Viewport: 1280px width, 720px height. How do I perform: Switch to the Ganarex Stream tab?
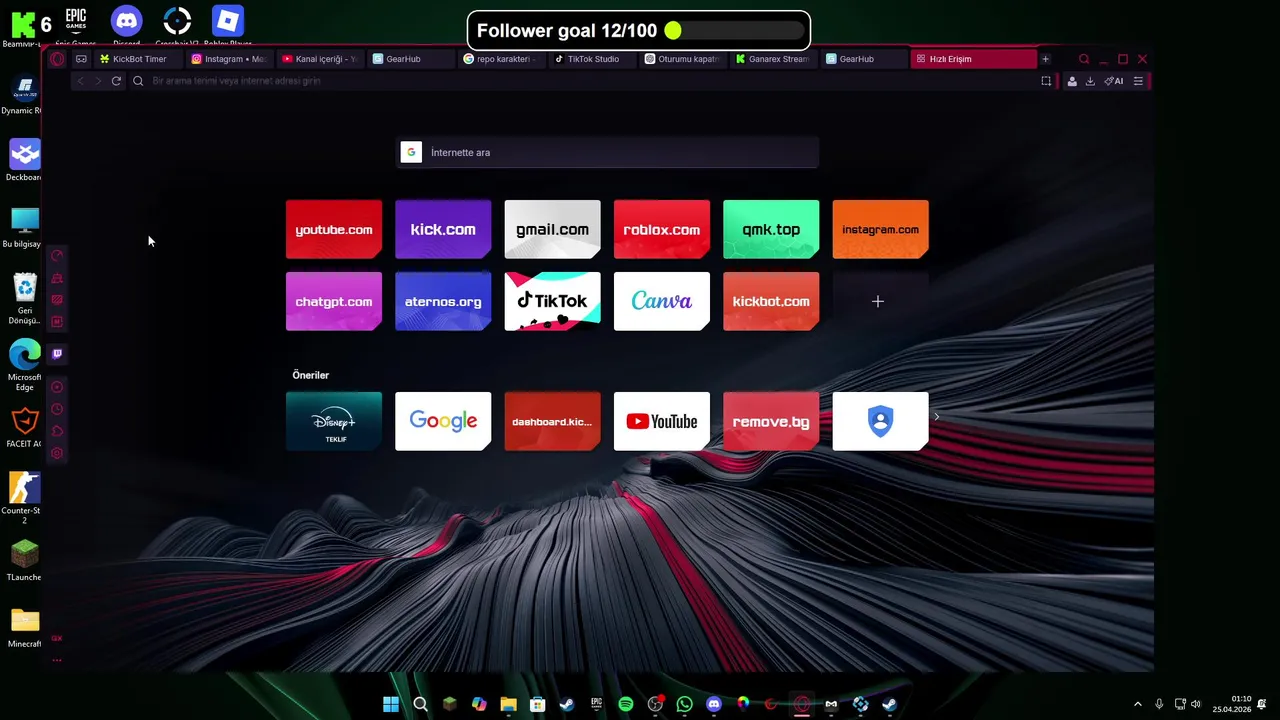(772, 59)
